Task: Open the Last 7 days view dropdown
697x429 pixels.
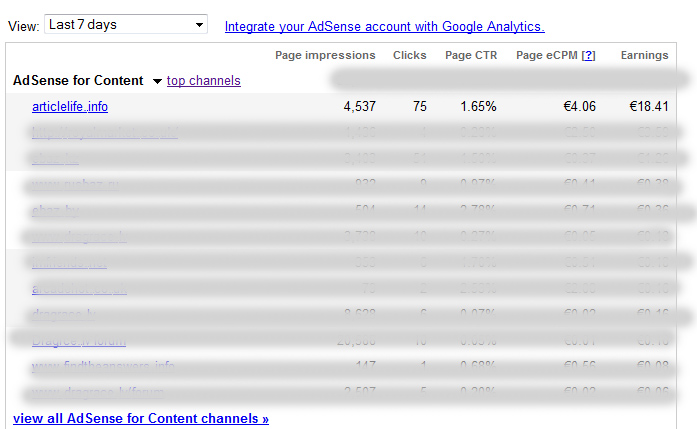Action: coord(126,24)
